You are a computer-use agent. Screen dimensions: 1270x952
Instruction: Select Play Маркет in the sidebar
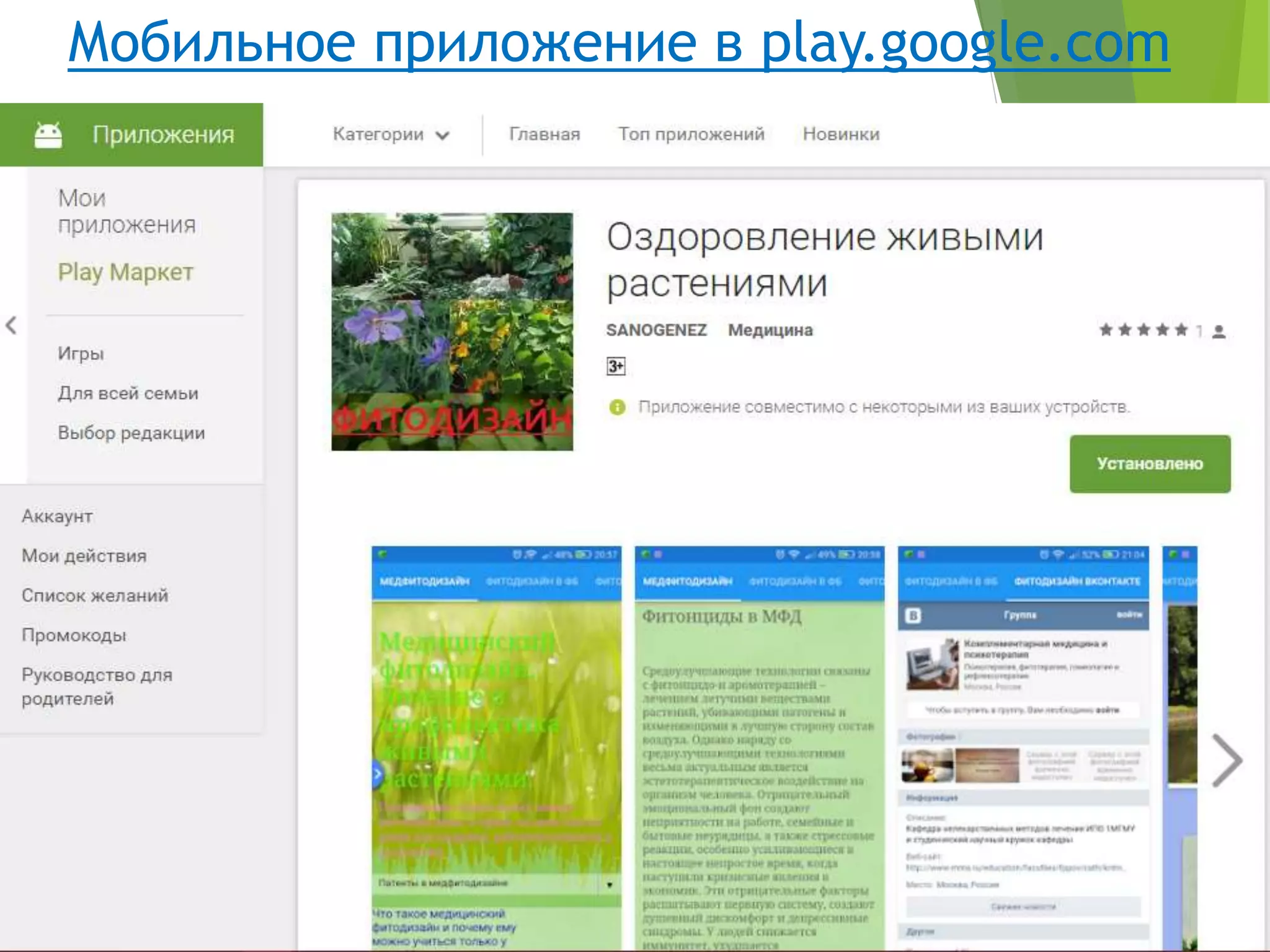(x=125, y=272)
